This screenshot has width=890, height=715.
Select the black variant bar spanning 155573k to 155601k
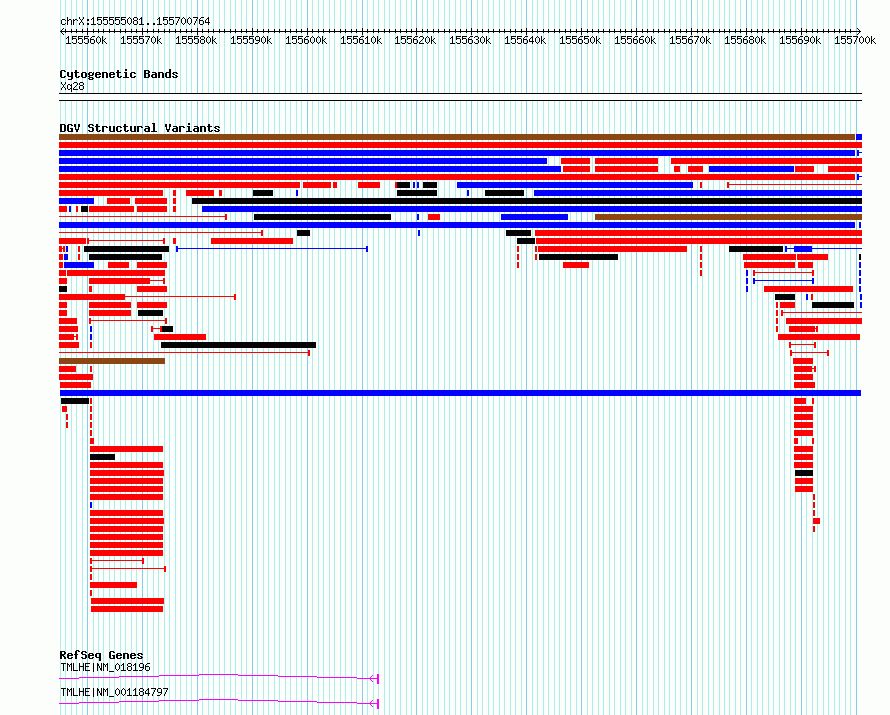(238, 345)
